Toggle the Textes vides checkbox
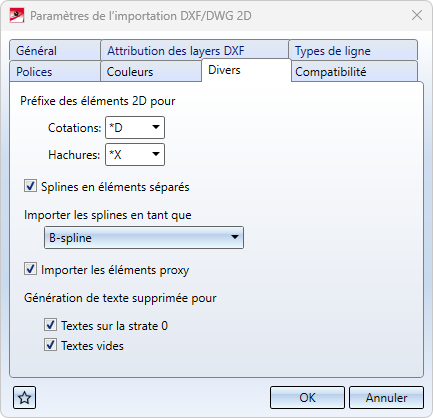This screenshot has height=418, width=433. [x=50, y=345]
